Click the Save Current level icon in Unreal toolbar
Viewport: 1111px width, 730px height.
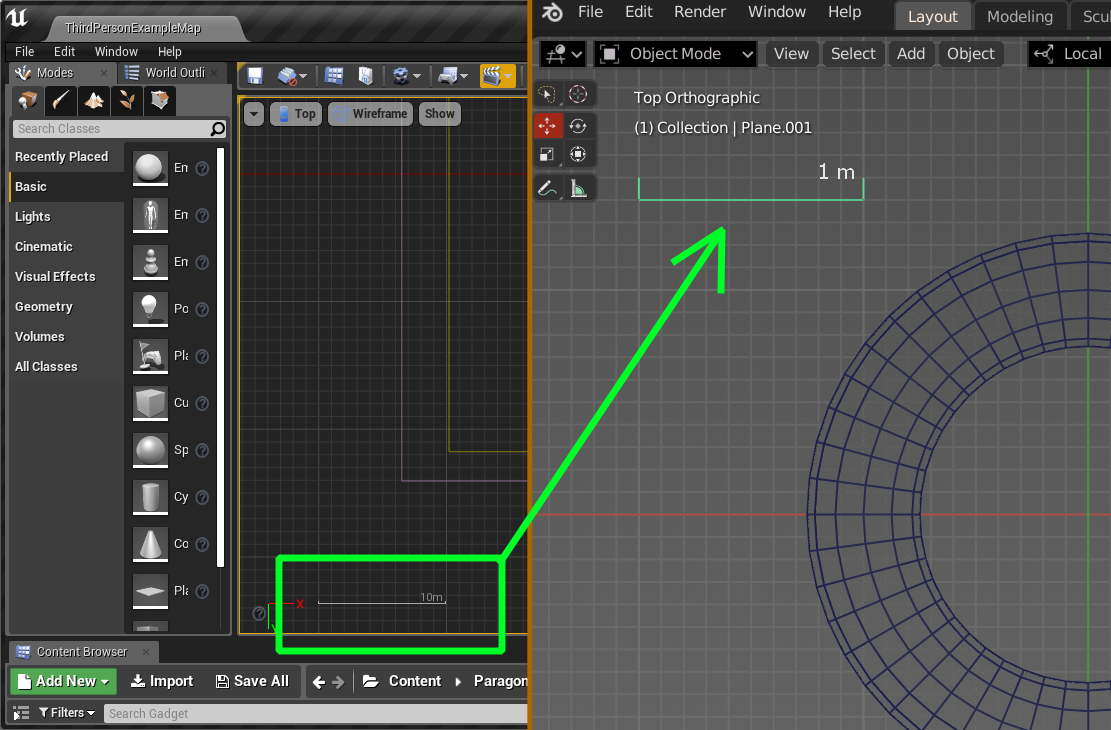[254, 76]
